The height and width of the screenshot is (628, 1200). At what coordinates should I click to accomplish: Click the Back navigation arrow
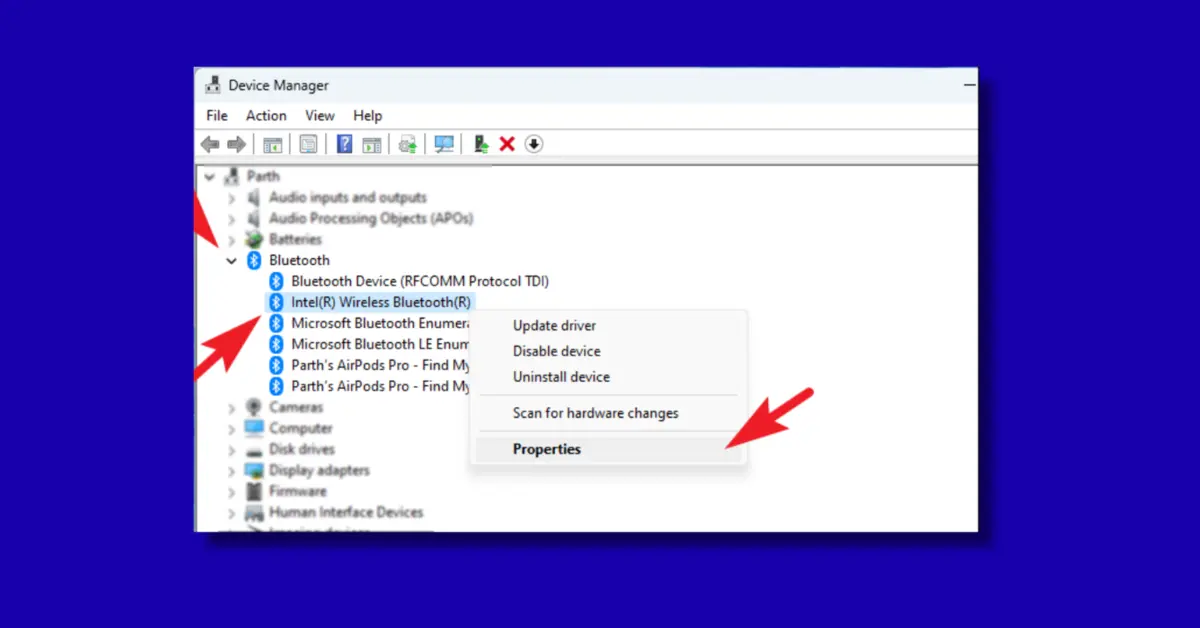click(x=210, y=143)
